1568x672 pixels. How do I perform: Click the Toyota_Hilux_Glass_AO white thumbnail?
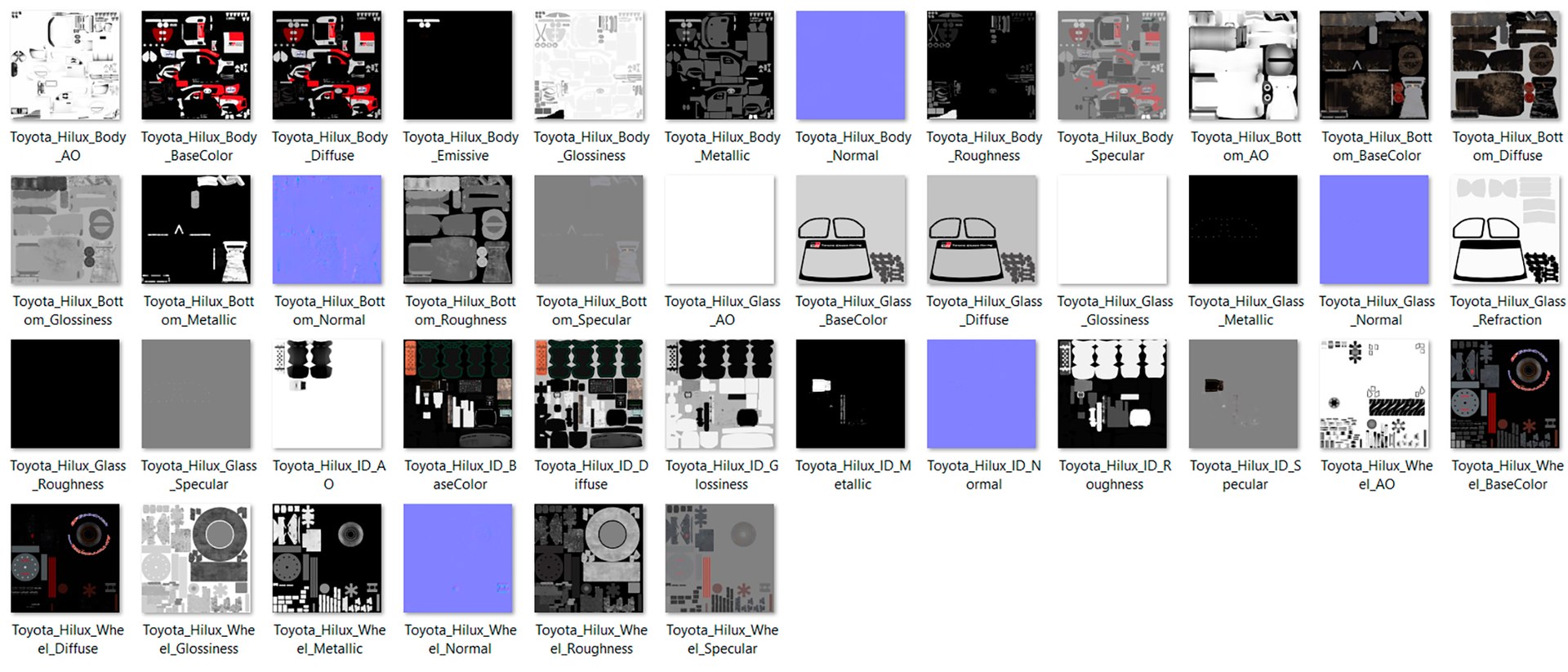(719, 229)
